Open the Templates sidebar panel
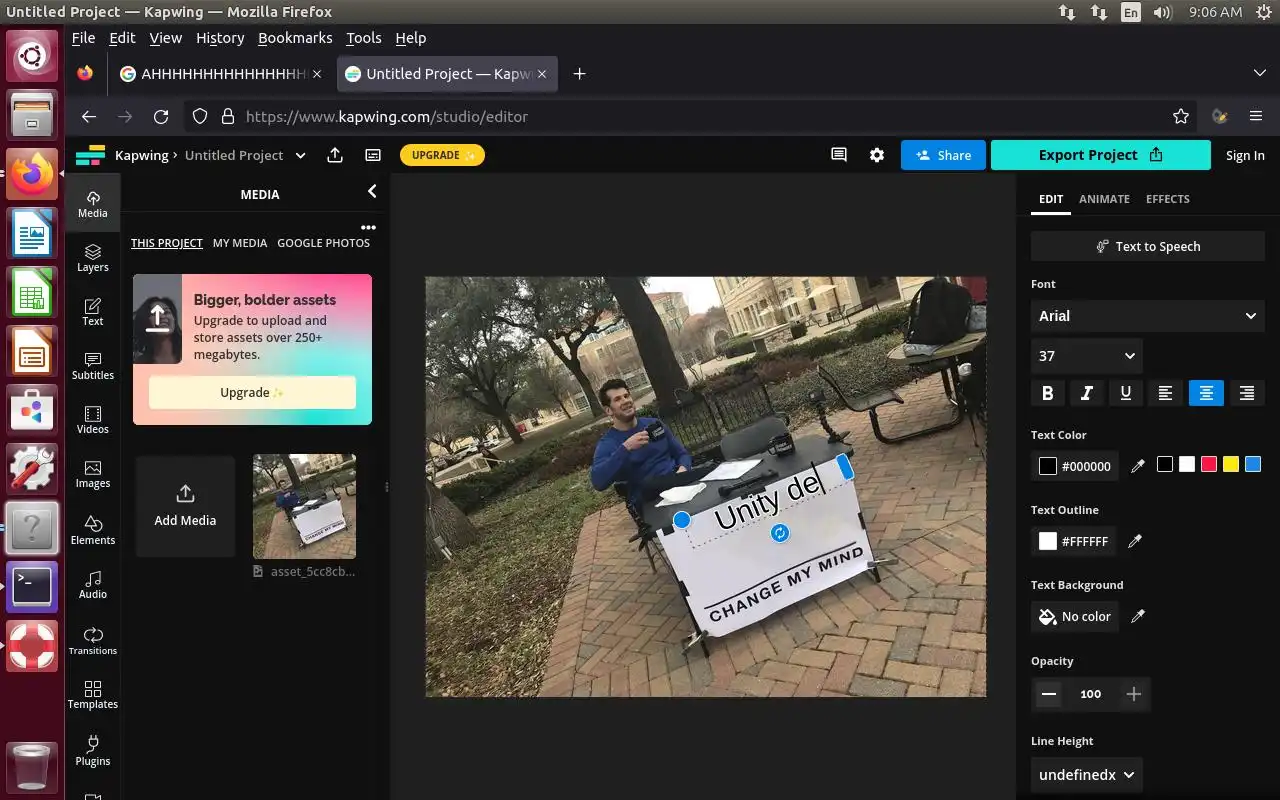This screenshot has width=1280, height=800. (92, 694)
